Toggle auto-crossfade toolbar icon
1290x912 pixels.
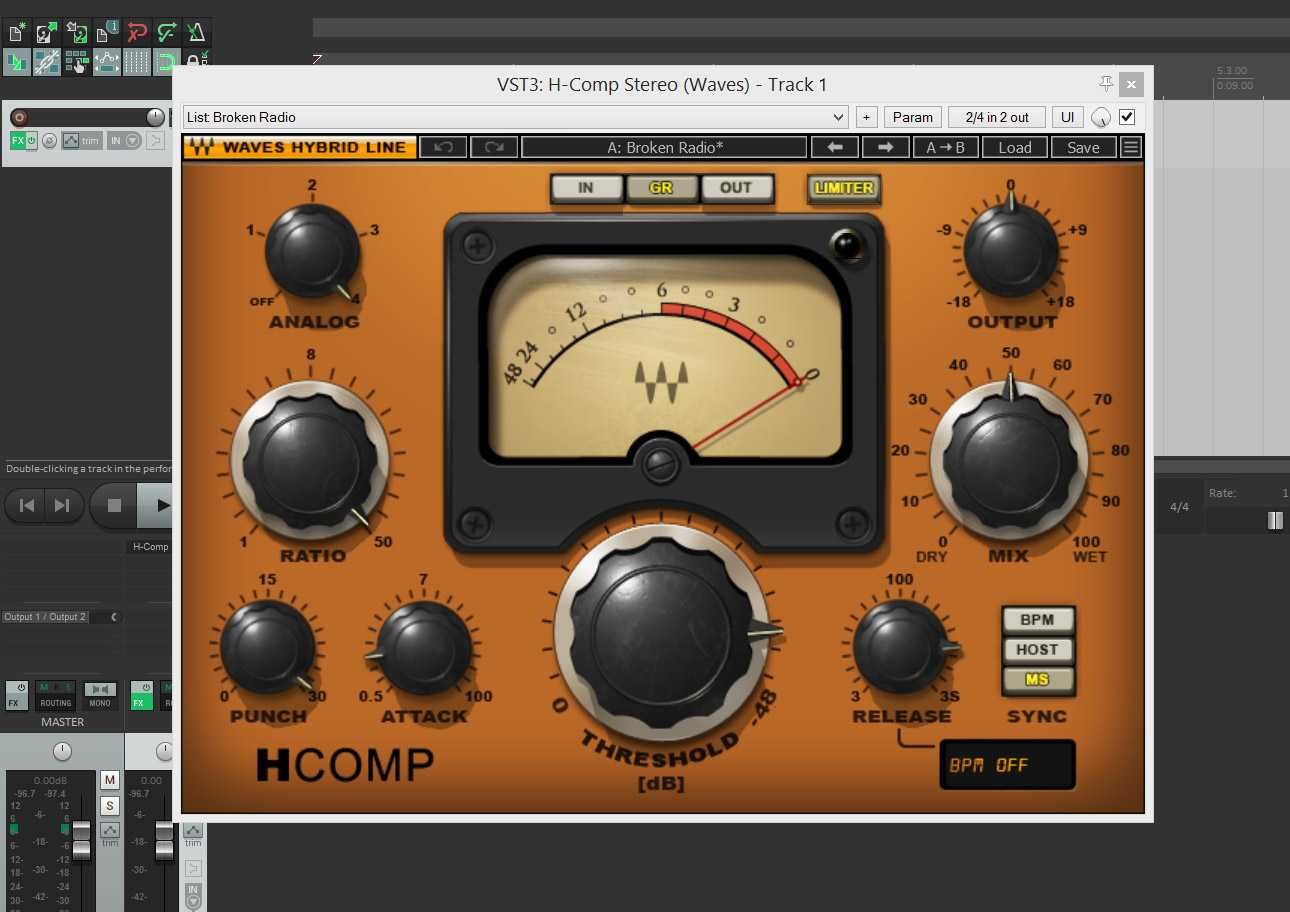(x=17, y=62)
